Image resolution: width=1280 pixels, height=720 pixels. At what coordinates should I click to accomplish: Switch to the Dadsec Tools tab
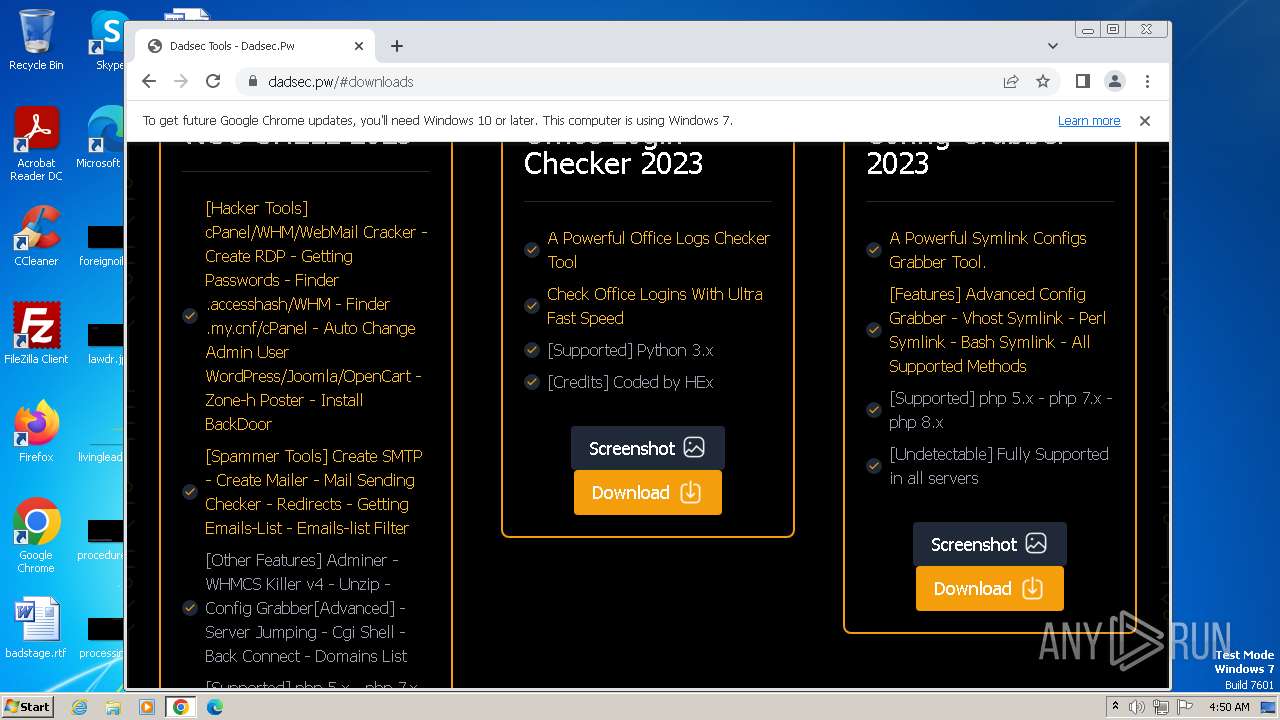[256, 46]
